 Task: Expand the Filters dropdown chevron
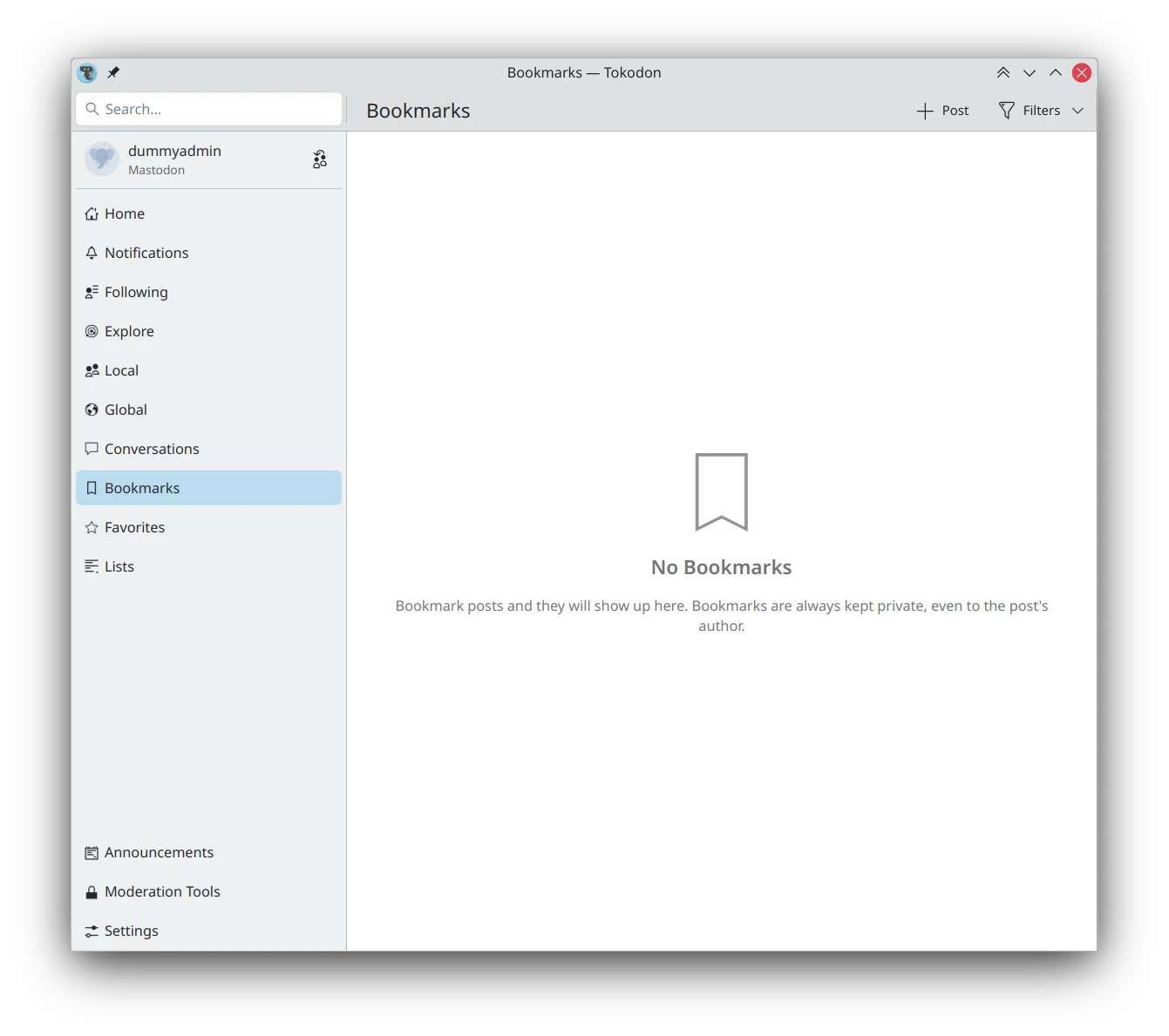click(x=1077, y=111)
